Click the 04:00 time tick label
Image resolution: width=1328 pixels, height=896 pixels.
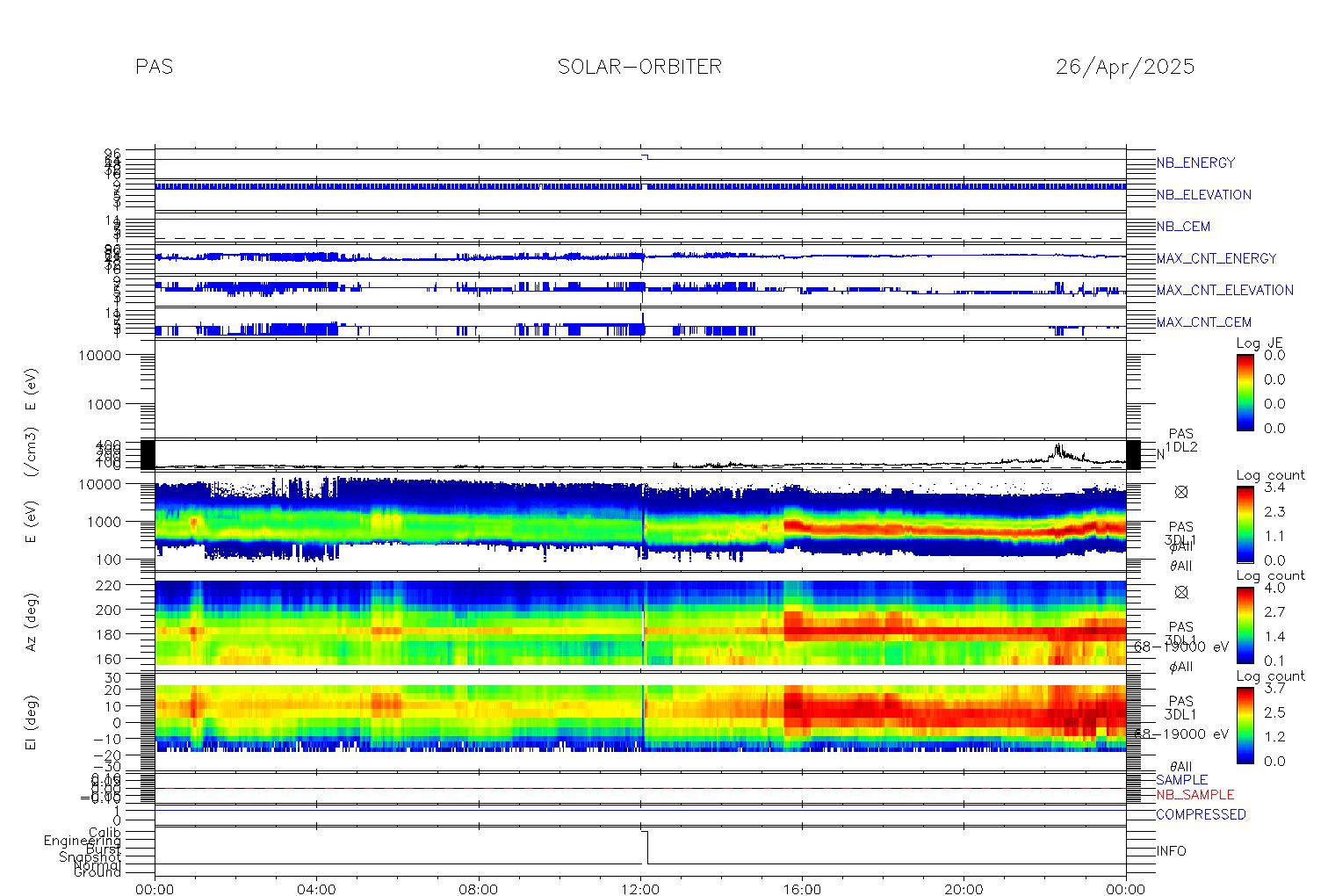tap(317, 889)
